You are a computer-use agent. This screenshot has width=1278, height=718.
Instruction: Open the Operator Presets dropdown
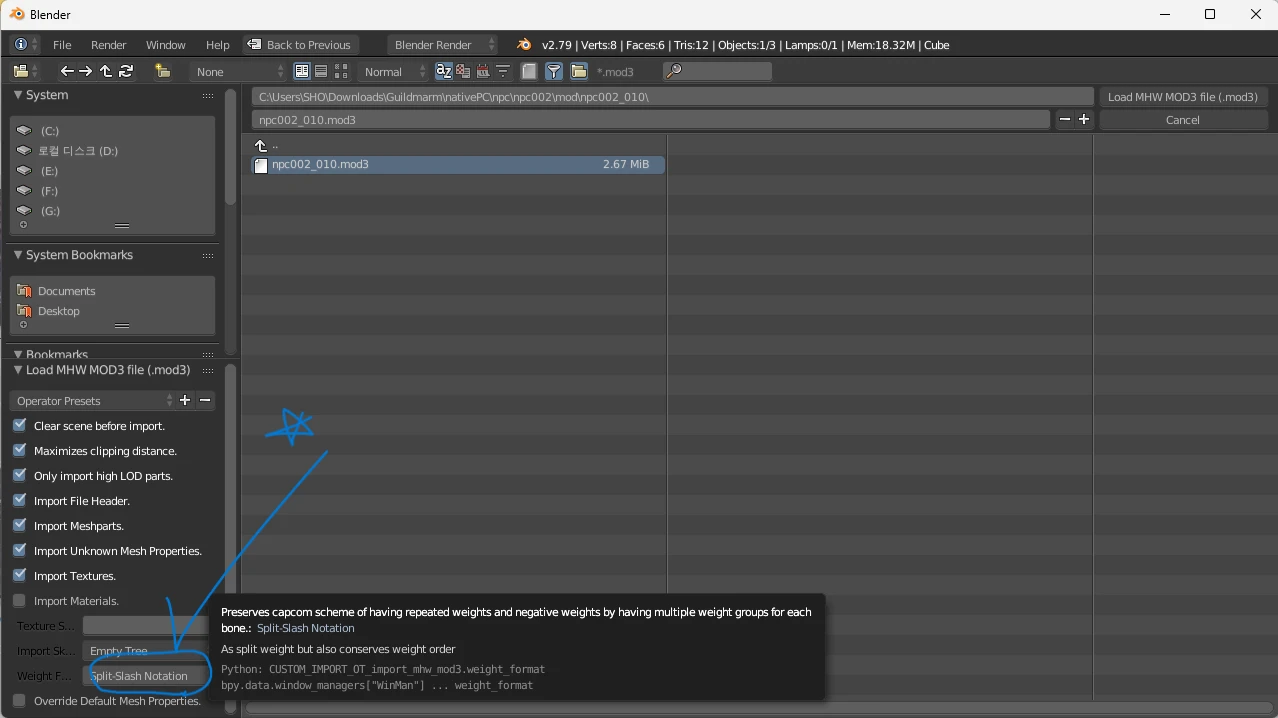point(92,401)
